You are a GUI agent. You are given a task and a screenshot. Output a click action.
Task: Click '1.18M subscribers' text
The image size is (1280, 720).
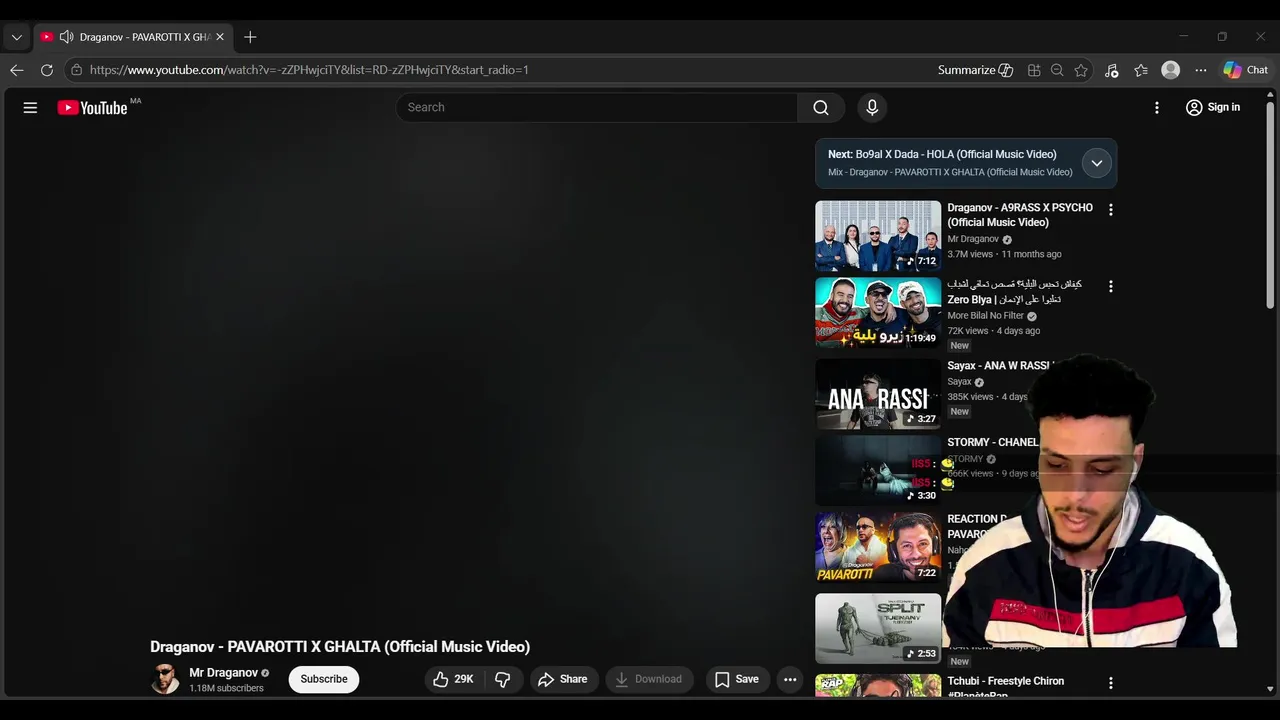coord(227,689)
